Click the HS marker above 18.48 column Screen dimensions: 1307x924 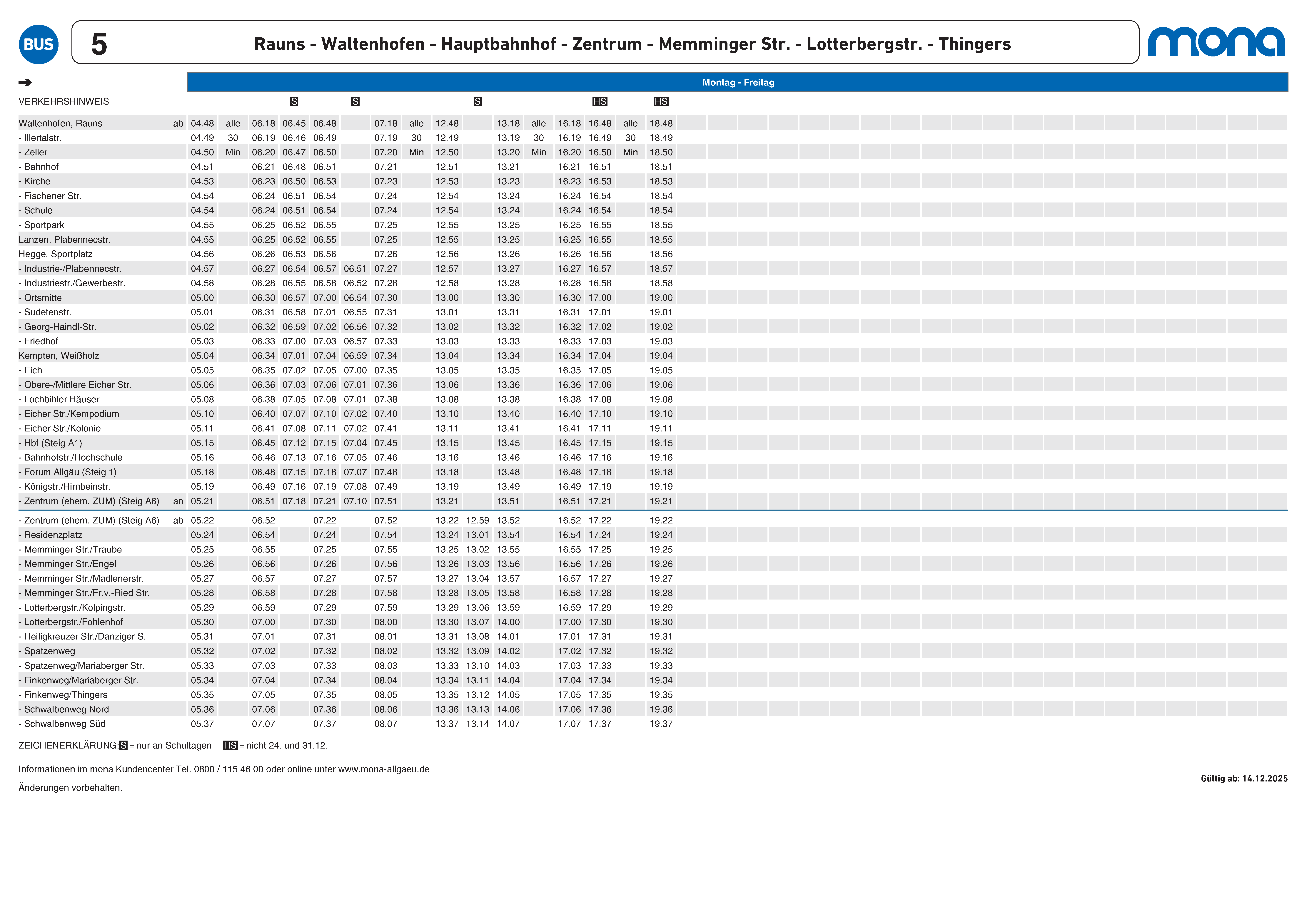(x=661, y=101)
